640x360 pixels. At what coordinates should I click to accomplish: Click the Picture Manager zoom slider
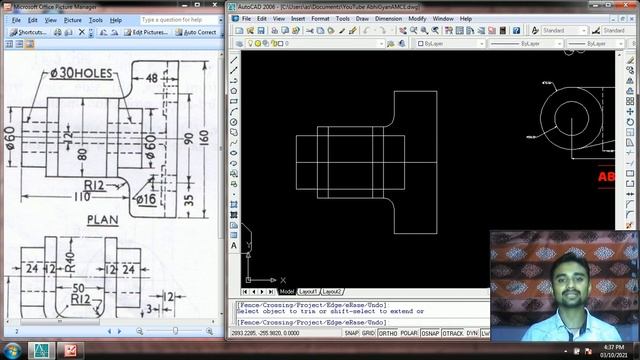[x=175, y=331]
